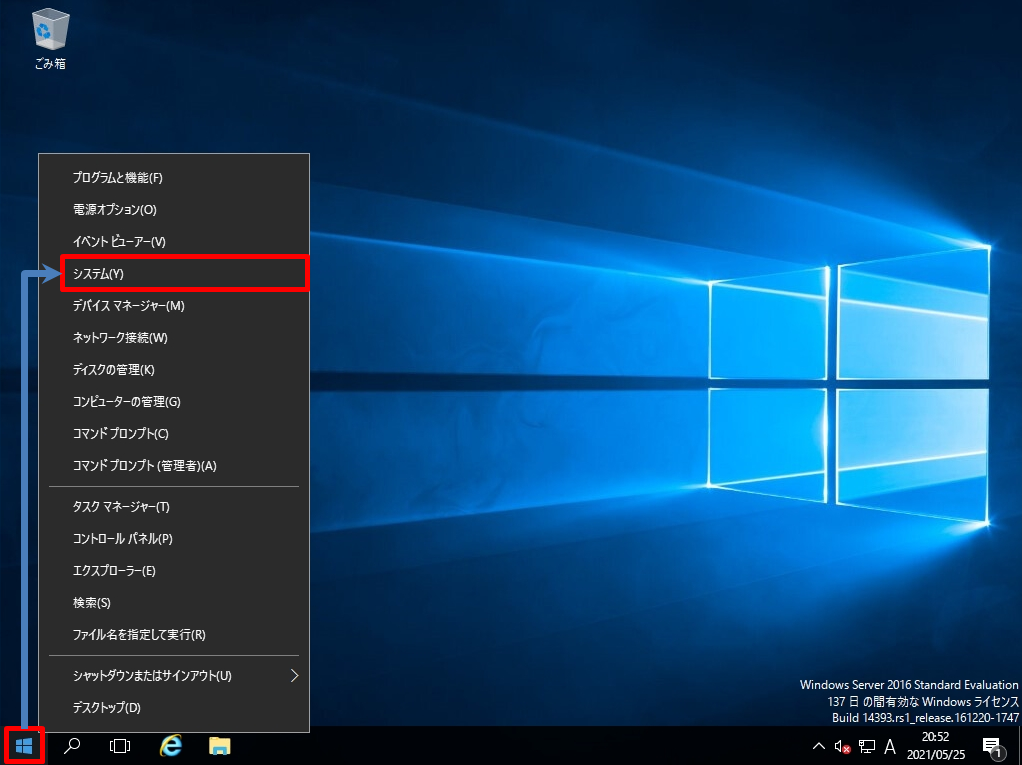Image resolution: width=1022 pixels, height=765 pixels.
Task: Click the muted volume tray icon
Action: point(843,747)
